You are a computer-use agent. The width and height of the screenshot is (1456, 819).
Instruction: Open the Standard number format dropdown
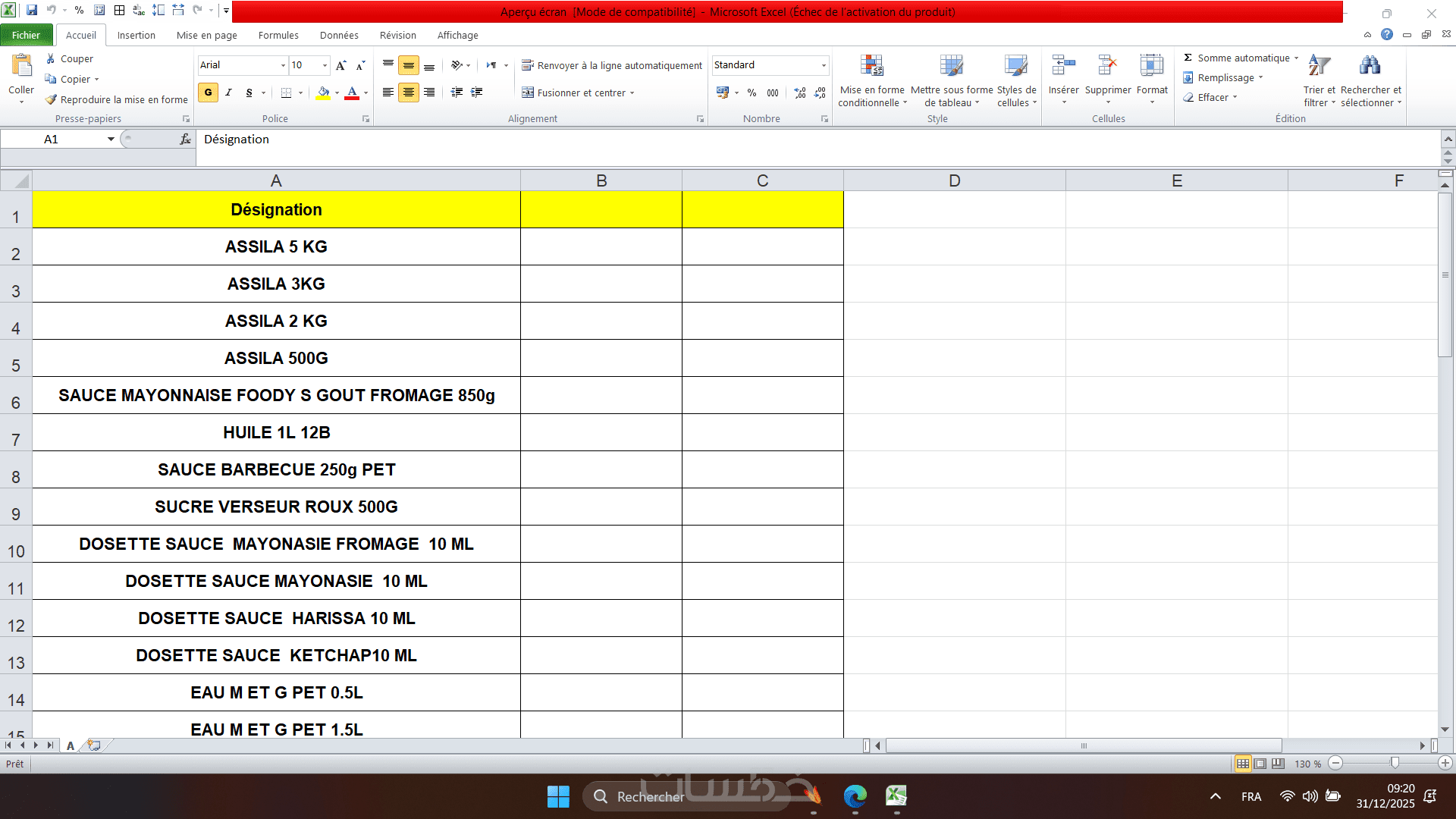824,66
